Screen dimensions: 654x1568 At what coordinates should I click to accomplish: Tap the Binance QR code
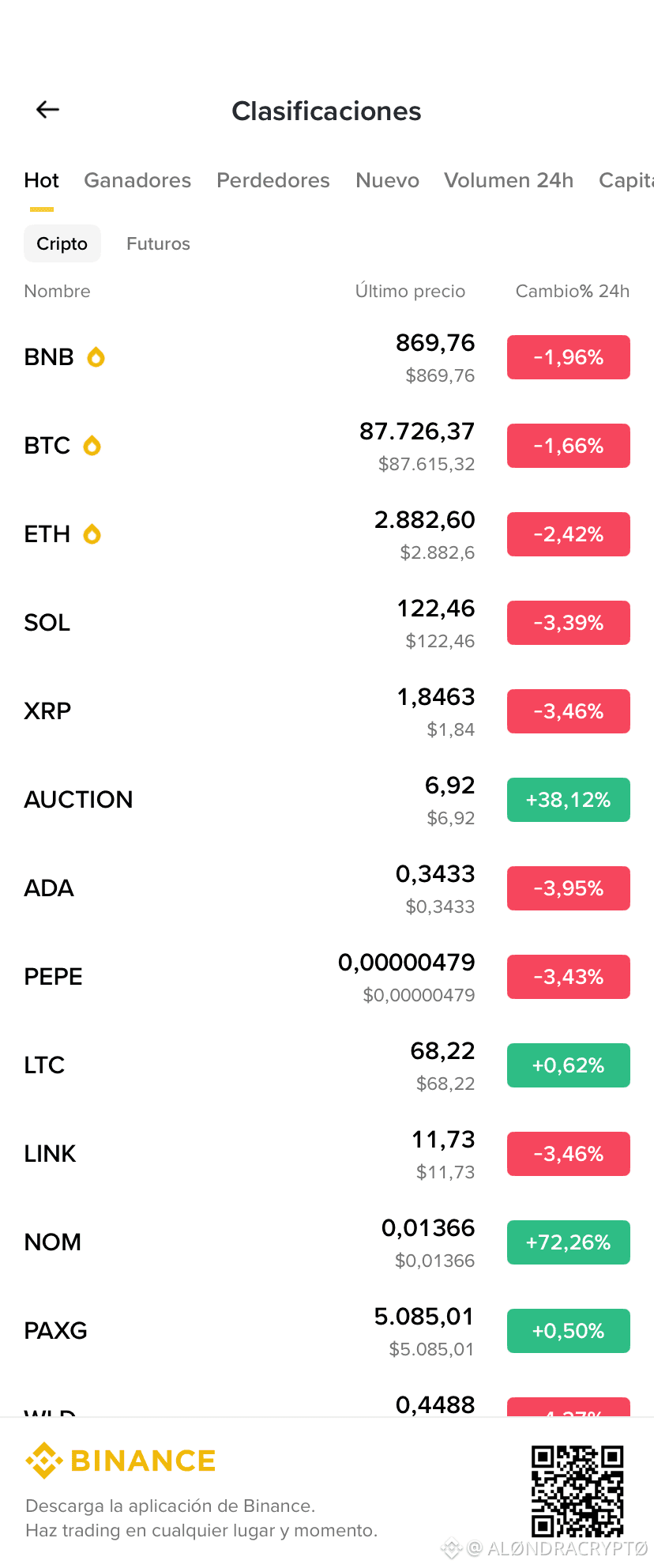tap(577, 1491)
